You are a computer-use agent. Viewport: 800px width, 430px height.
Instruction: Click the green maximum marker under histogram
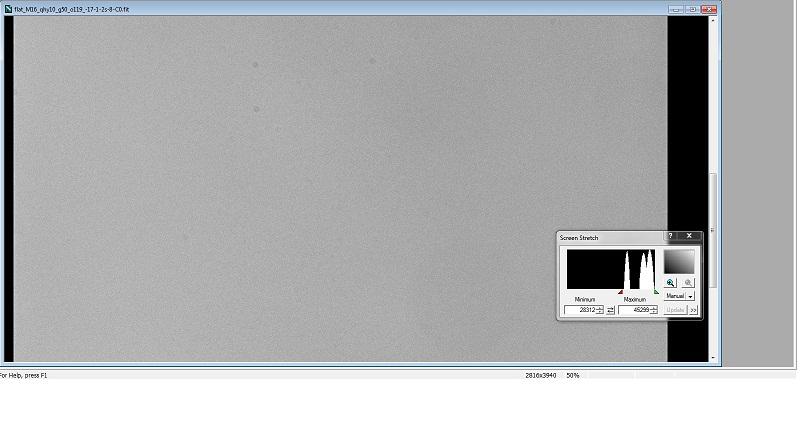point(656,292)
